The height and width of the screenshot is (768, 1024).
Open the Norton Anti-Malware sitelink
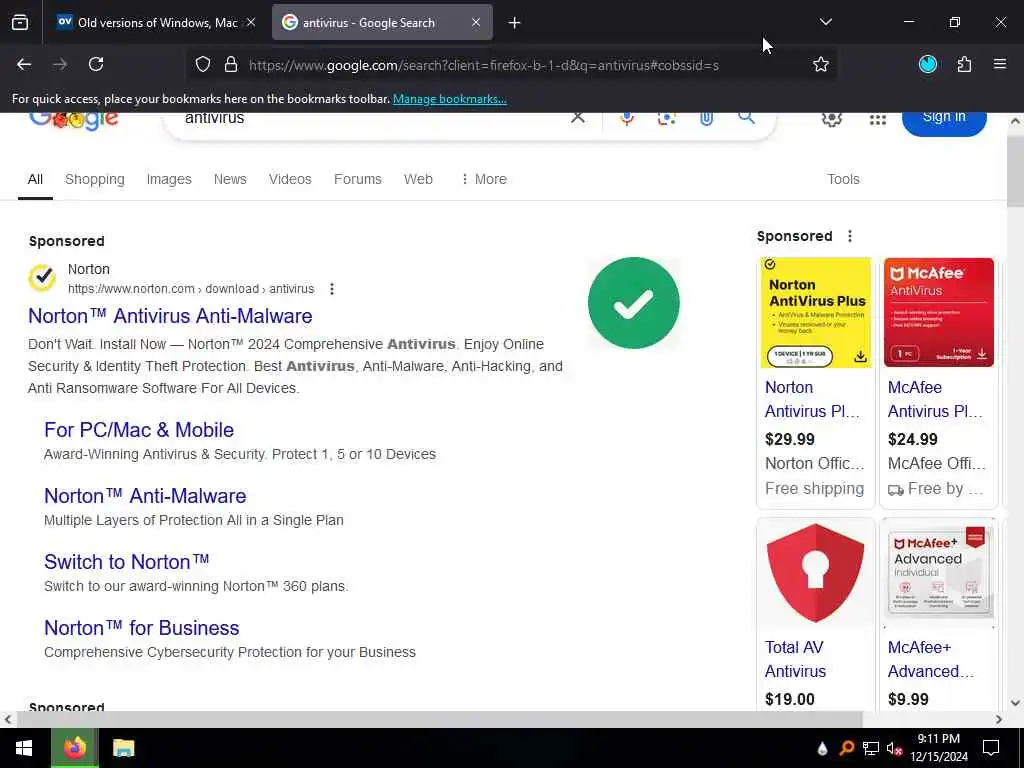145,496
